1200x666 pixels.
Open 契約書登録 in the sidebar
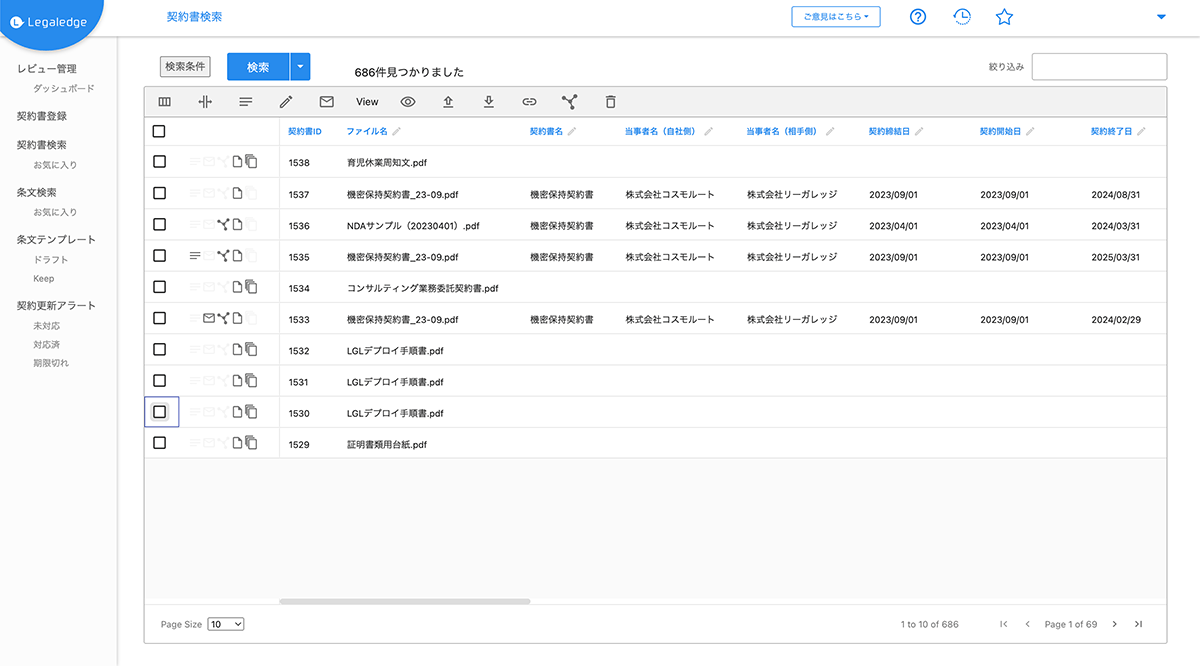pos(42,116)
